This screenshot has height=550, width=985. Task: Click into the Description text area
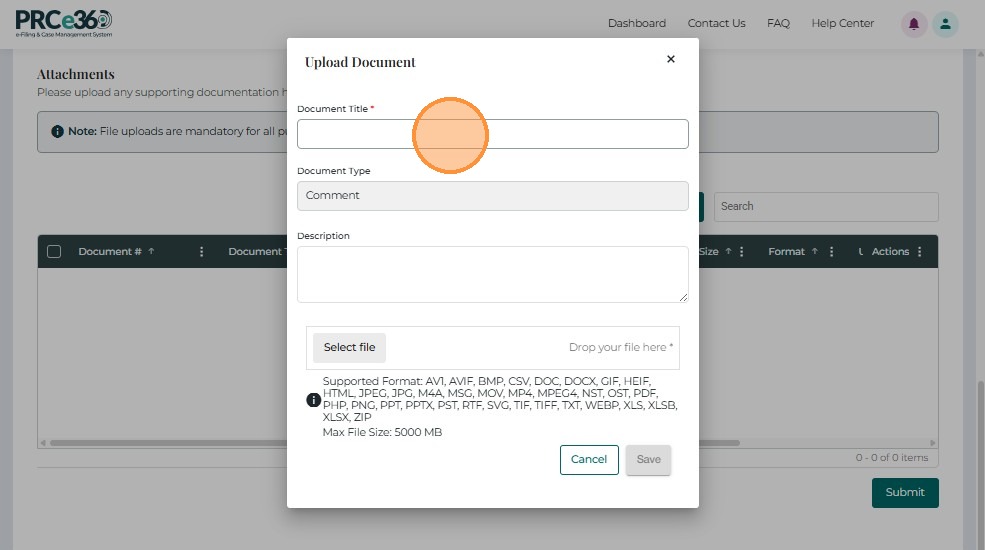492,274
